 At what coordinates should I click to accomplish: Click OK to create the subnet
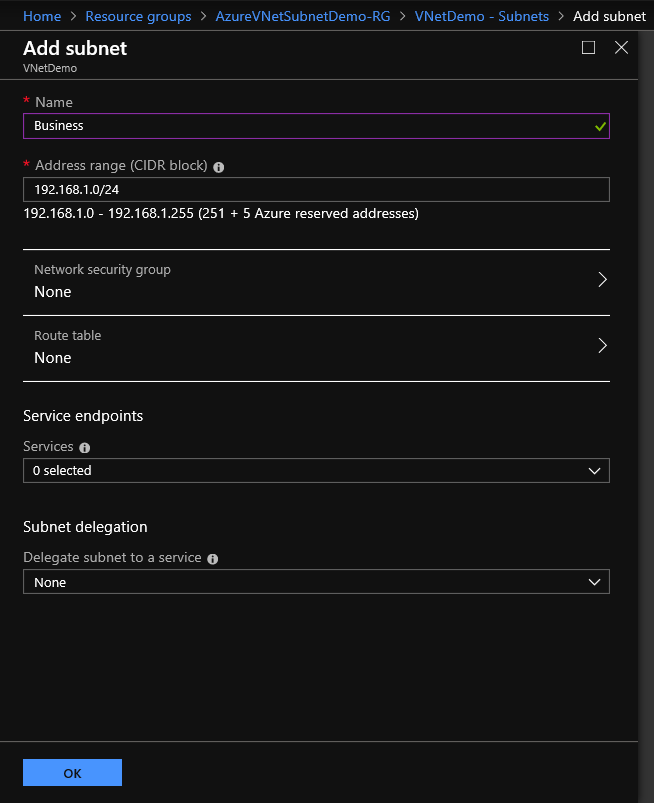[x=72, y=773]
